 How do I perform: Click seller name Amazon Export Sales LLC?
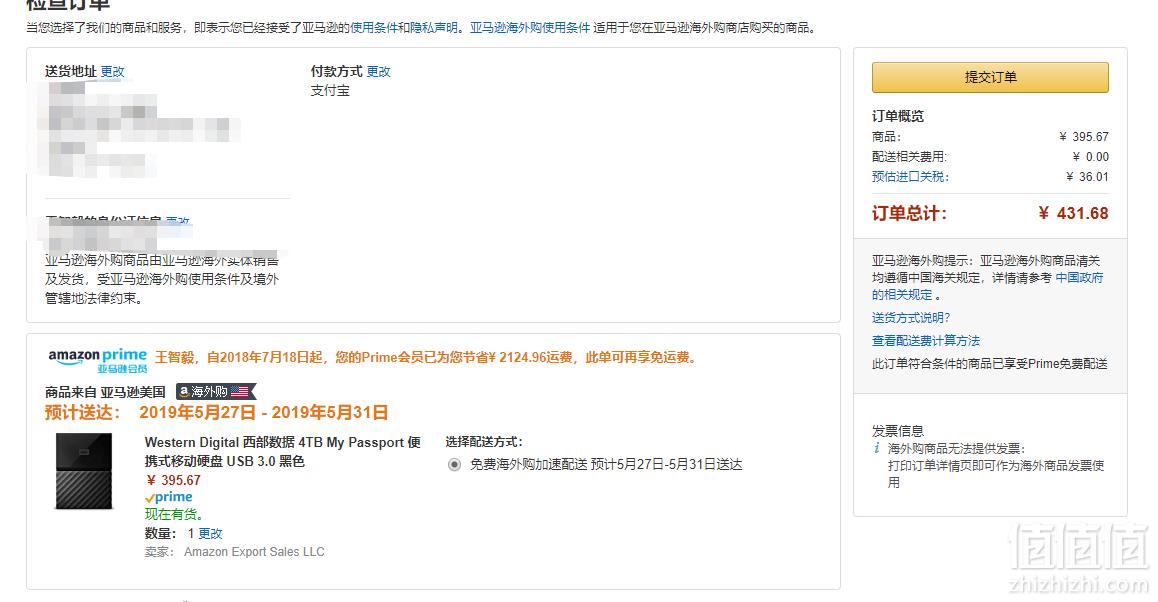coord(254,552)
